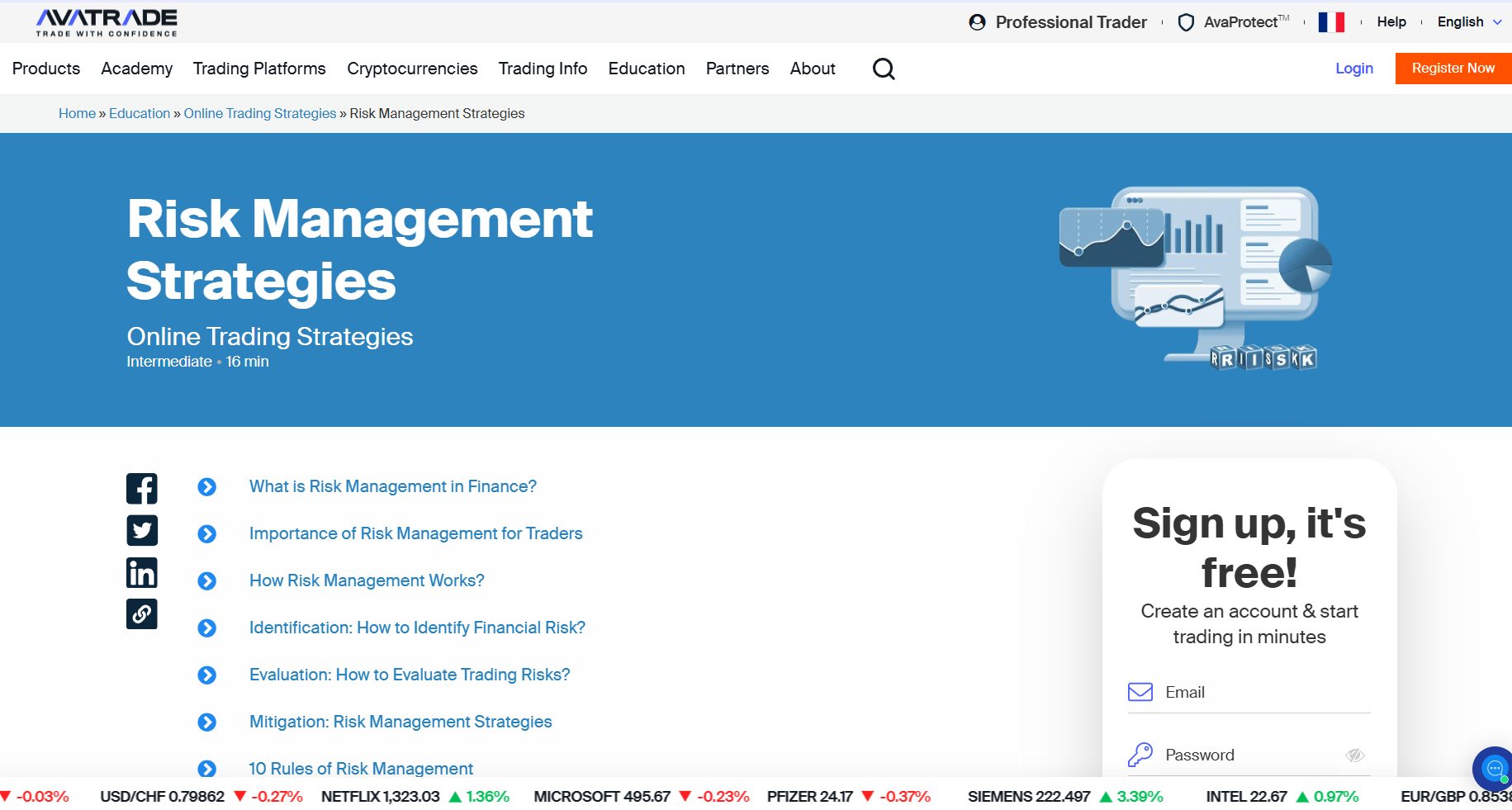Open the Cryptocurrencies menu
The image size is (1512, 810).
click(x=412, y=69)
